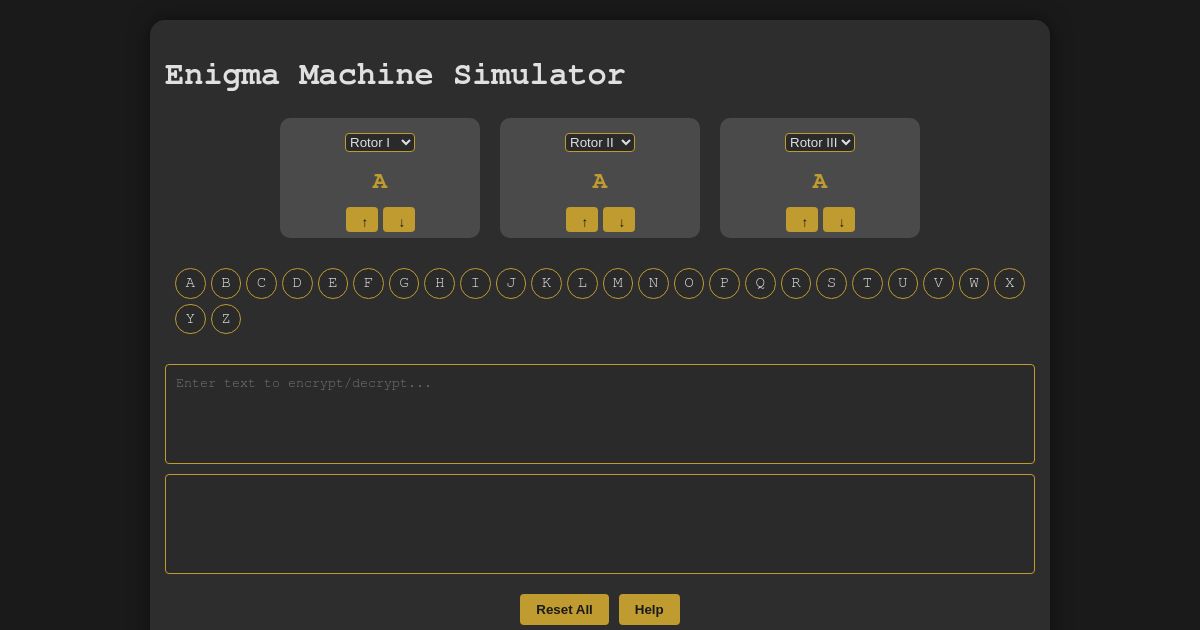
Task: Increment the middle rotor with its up arrow
Action: pyautogui.click(x=582, y=219)
